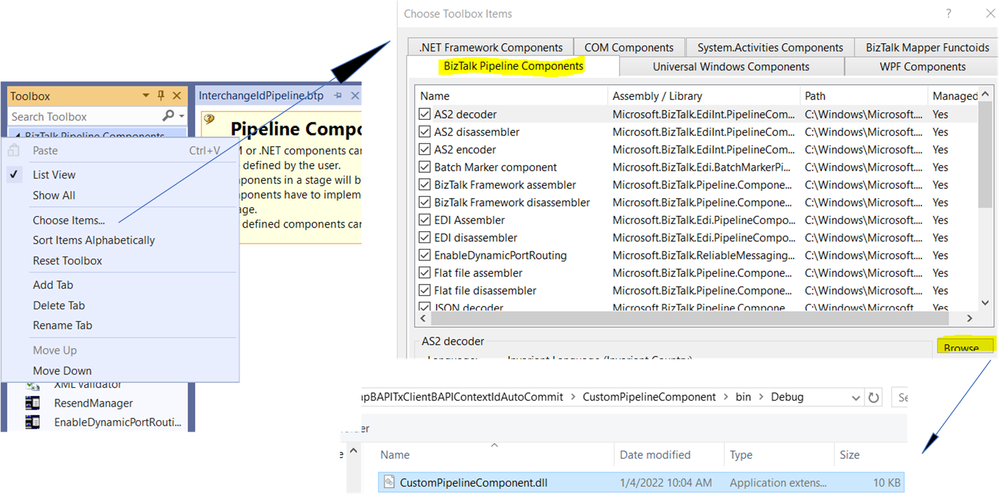Image resolution: width=999 pixels, height=494 pixels.
Task: Switch to WPF Components tab
Action: 922,66
